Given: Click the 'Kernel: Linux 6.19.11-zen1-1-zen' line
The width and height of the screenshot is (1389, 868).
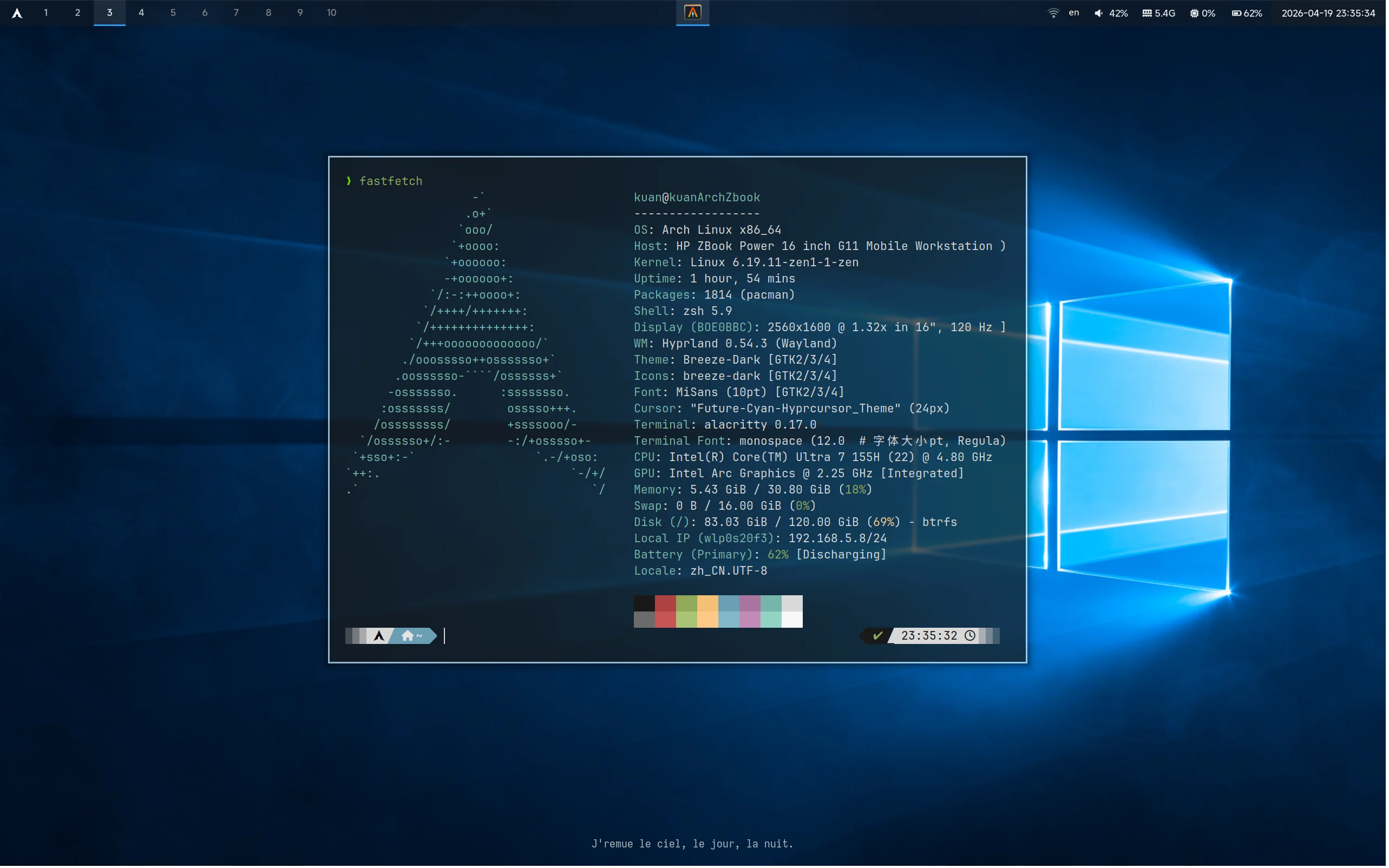Looking at the screenshot, I should coord(748,263).
